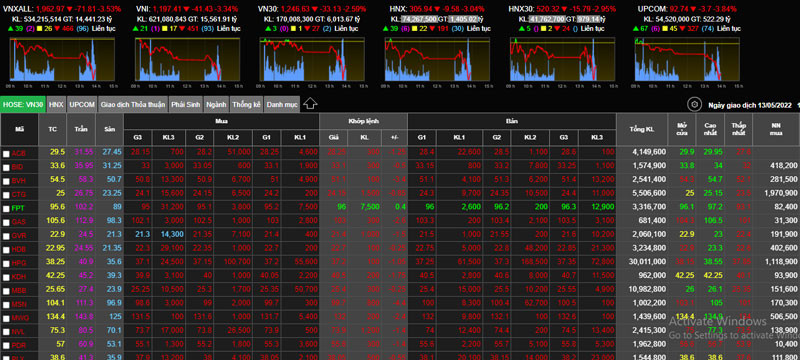Sort by the Mở cửa header

coord(682,130)
